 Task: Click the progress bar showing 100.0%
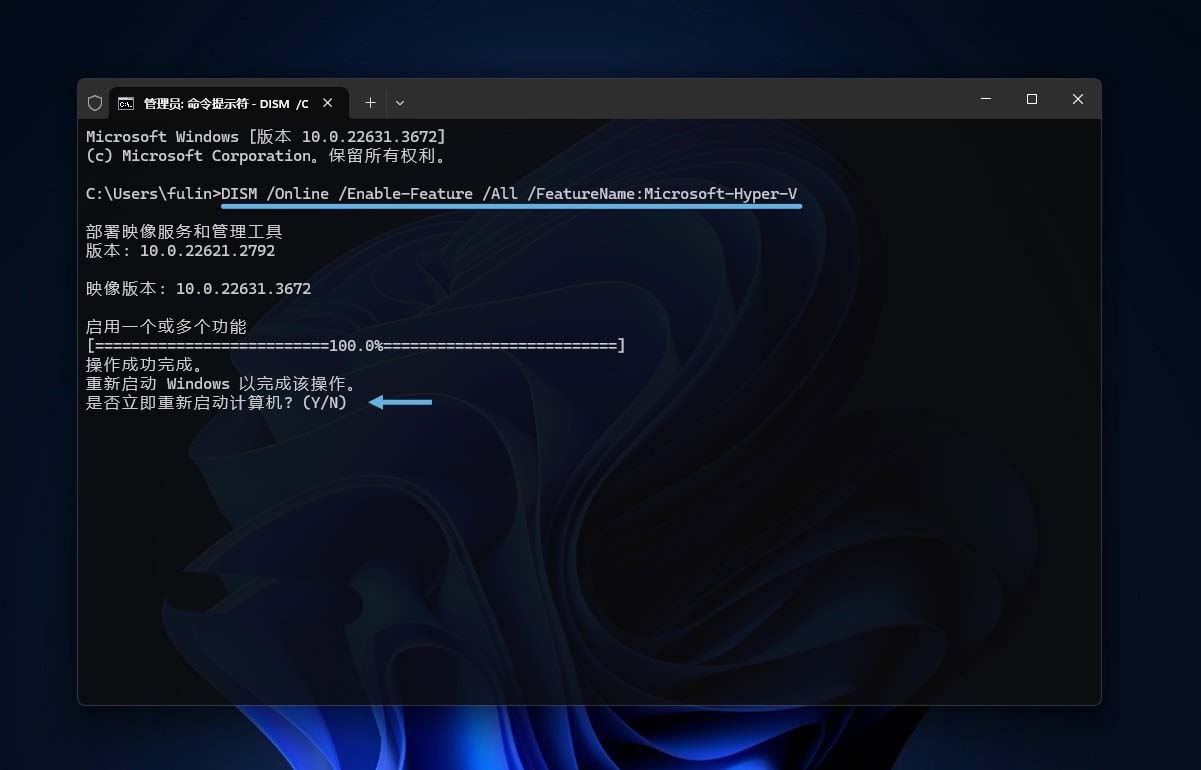point(355,345)
